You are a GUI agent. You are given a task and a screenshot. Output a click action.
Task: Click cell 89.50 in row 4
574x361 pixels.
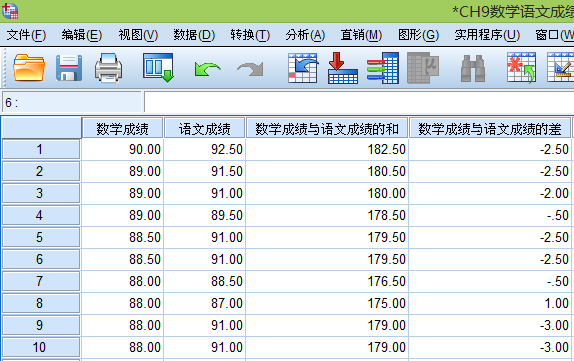(x=205, y=215)
